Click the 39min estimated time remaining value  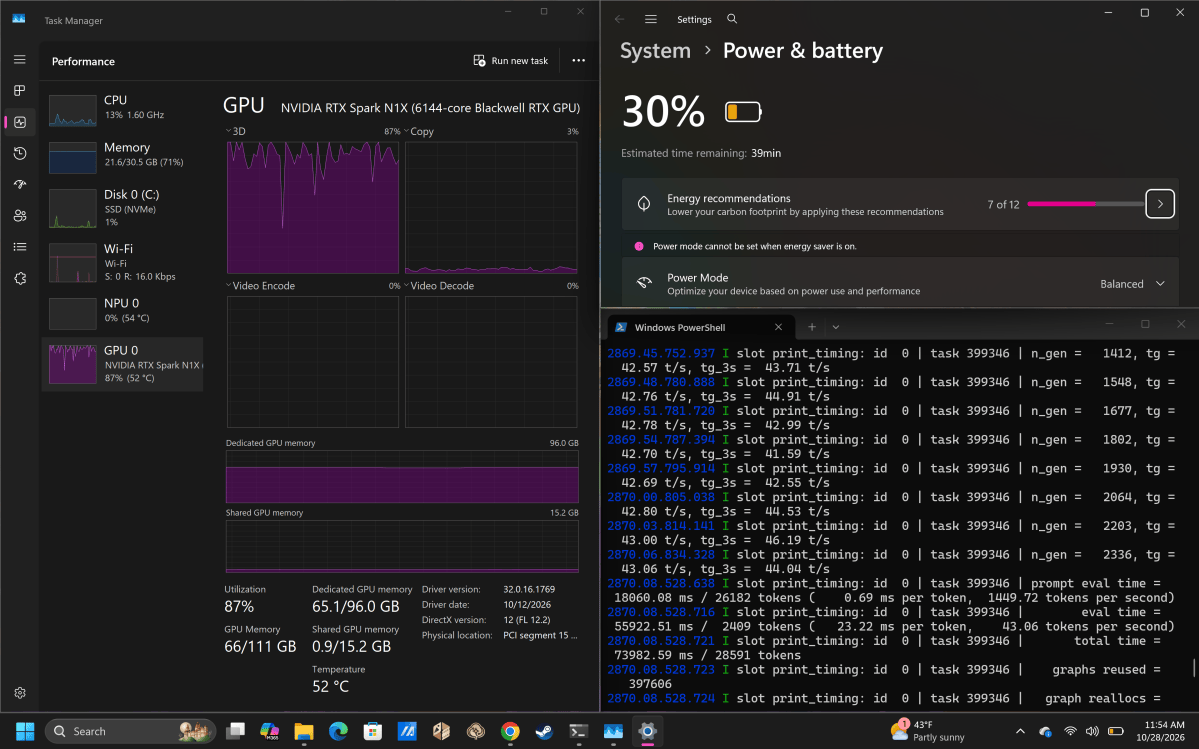tap(765, 153)
